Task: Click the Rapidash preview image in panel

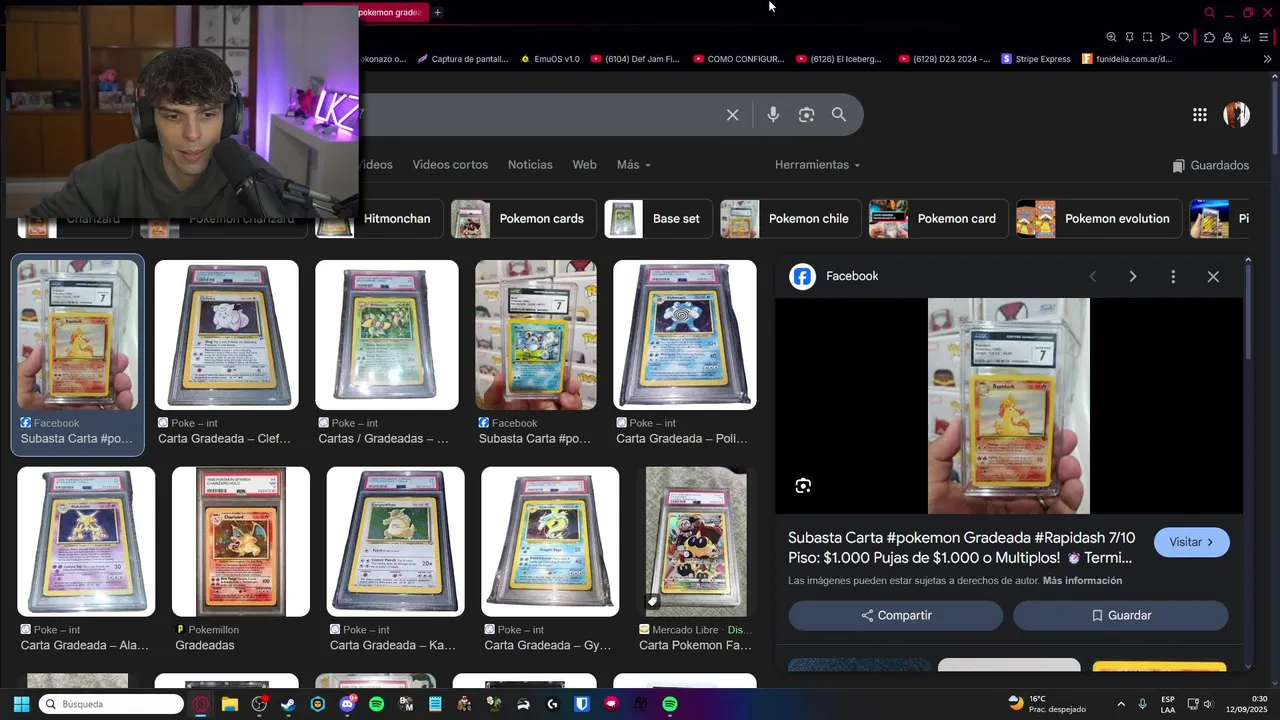Action: click(x=1009, y=406)
